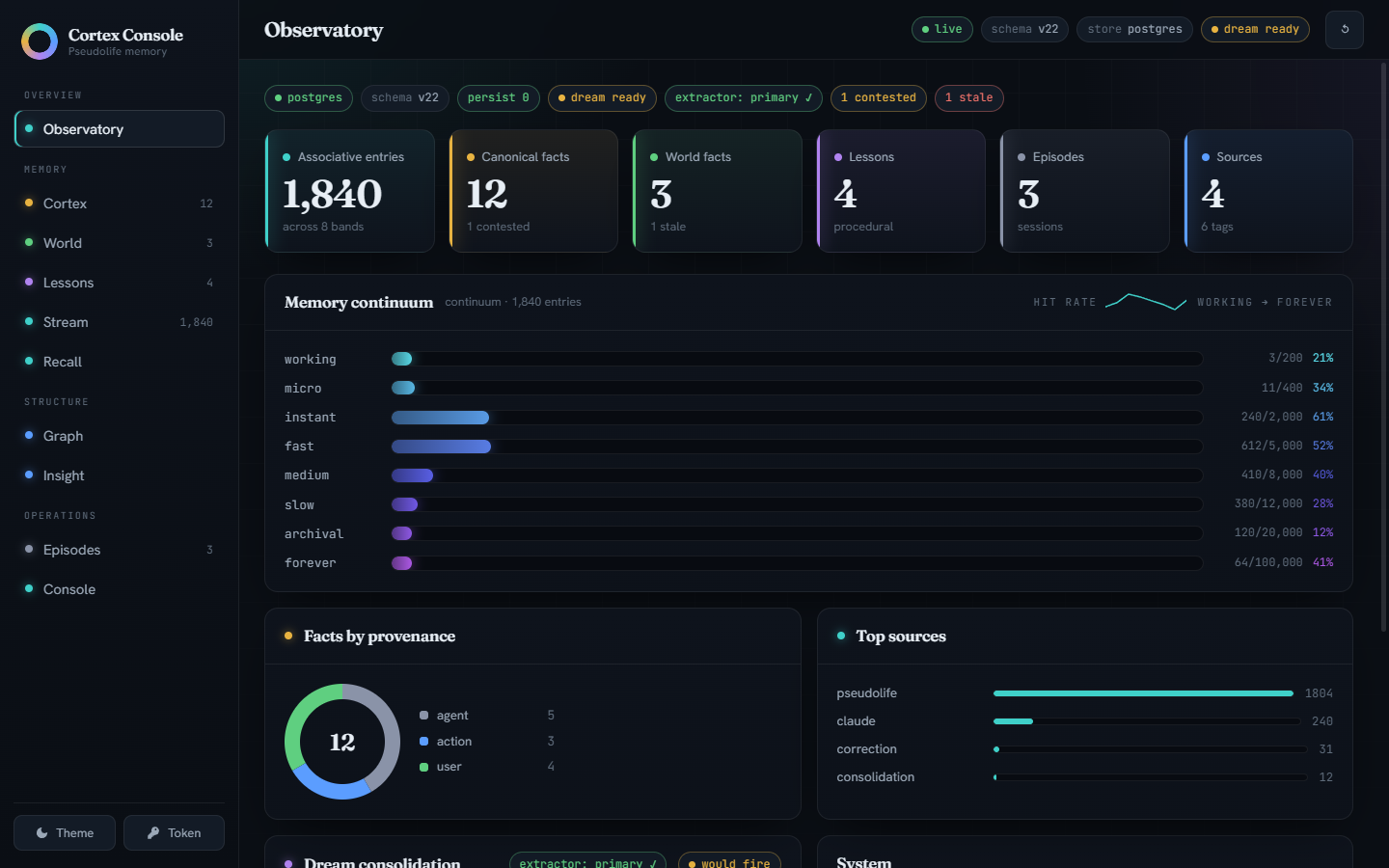Click the working band progress bar
Viewport: 1389px width, 868px height.
(x=797, y=359)
